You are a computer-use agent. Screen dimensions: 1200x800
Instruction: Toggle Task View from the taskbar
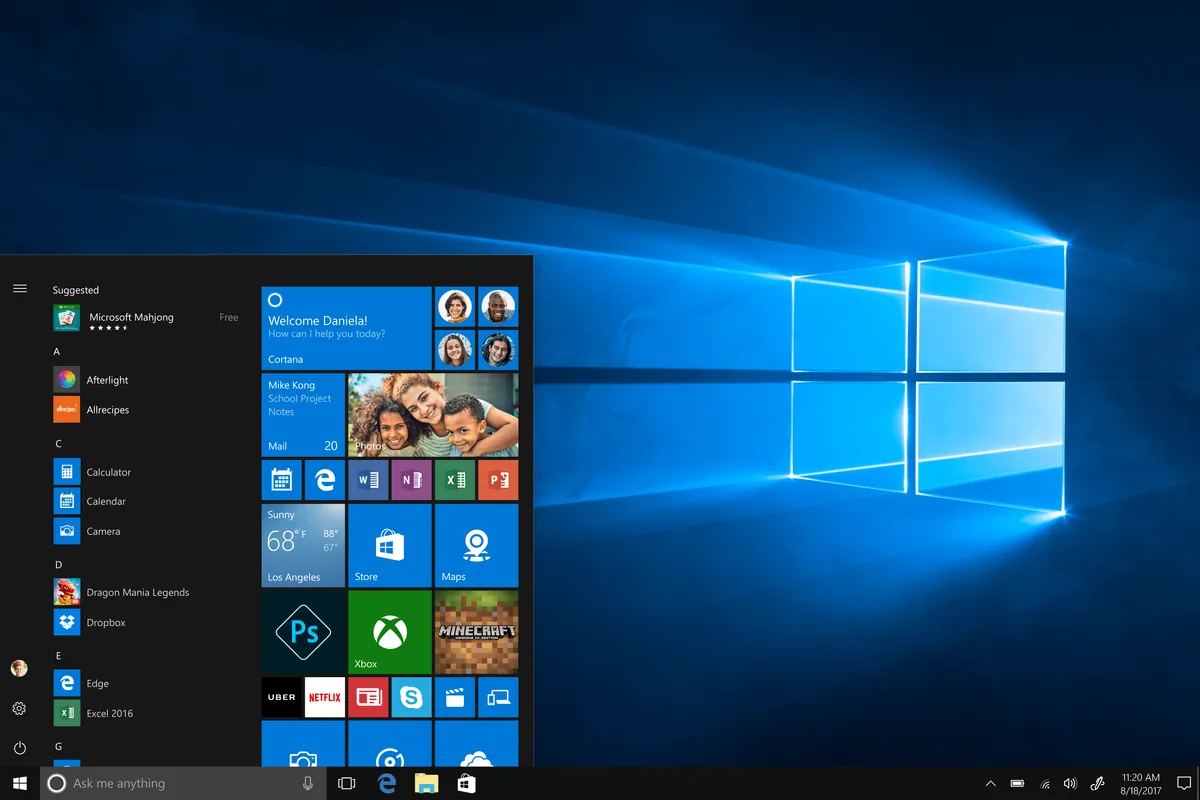(x=347, y=784)
